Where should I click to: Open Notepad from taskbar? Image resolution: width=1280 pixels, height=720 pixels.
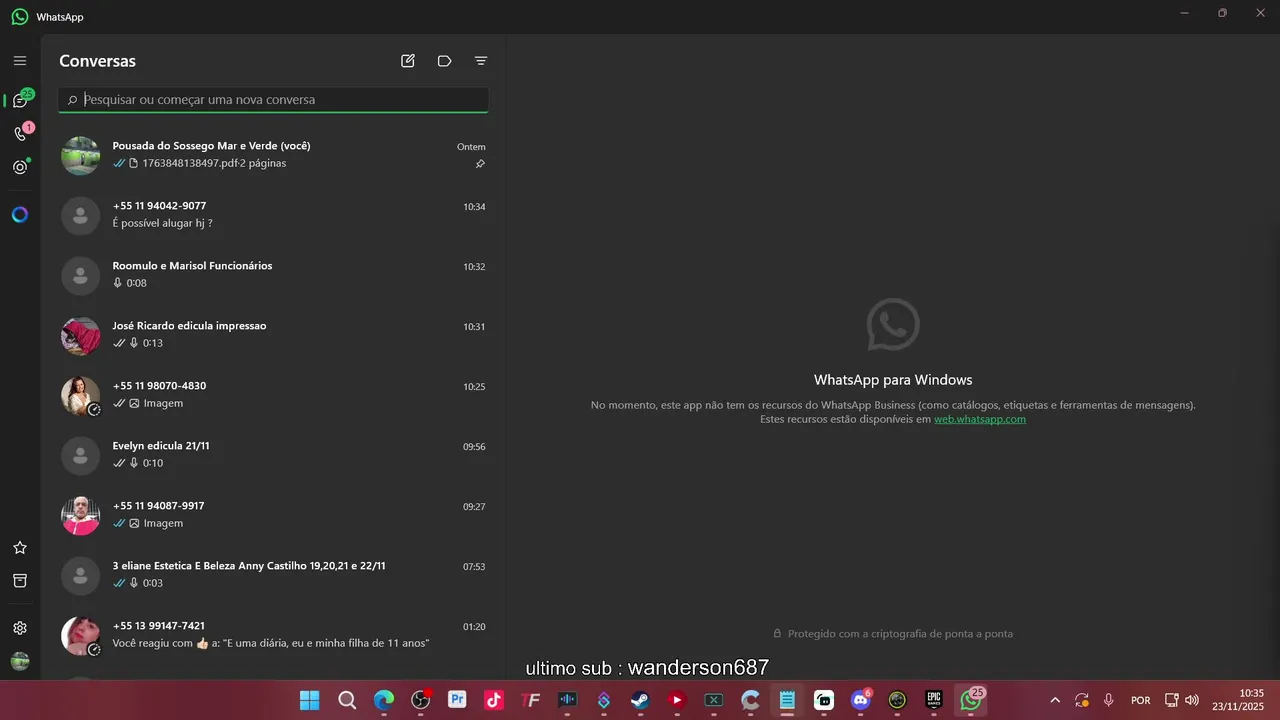pos(787,700)
